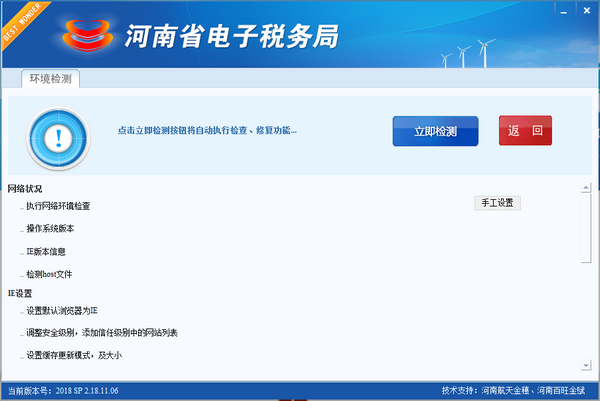Open 手工设置 manual settings

[x=497, y=203]
